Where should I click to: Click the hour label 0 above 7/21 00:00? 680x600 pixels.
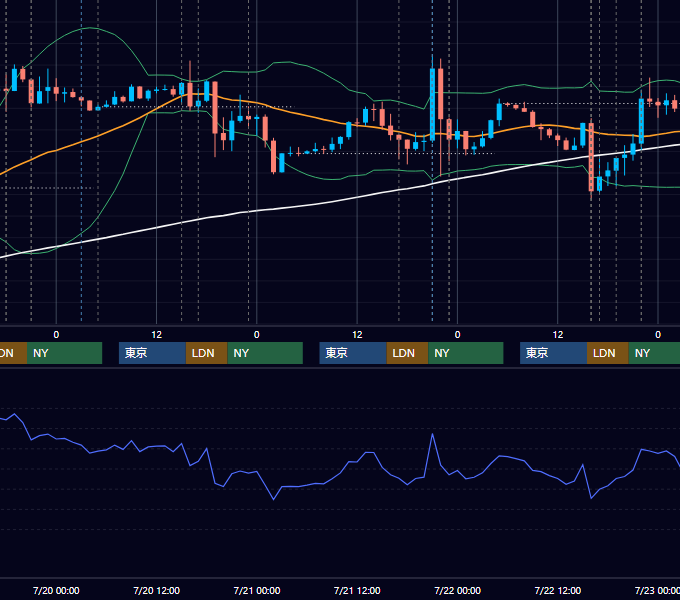point(257,335)
